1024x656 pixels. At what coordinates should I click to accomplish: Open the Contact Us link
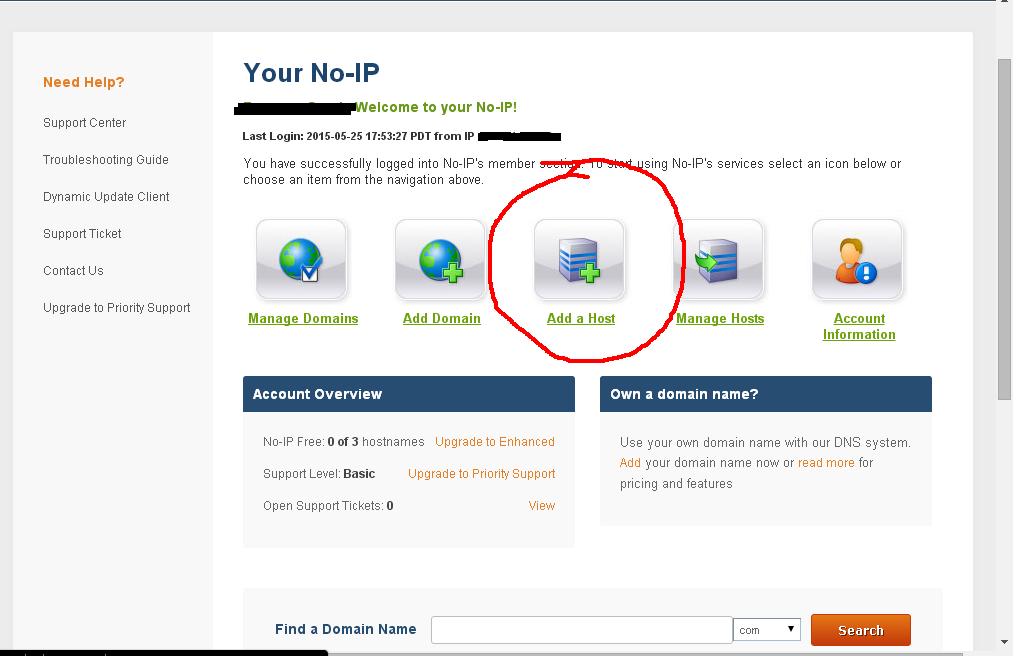point(73,271)
